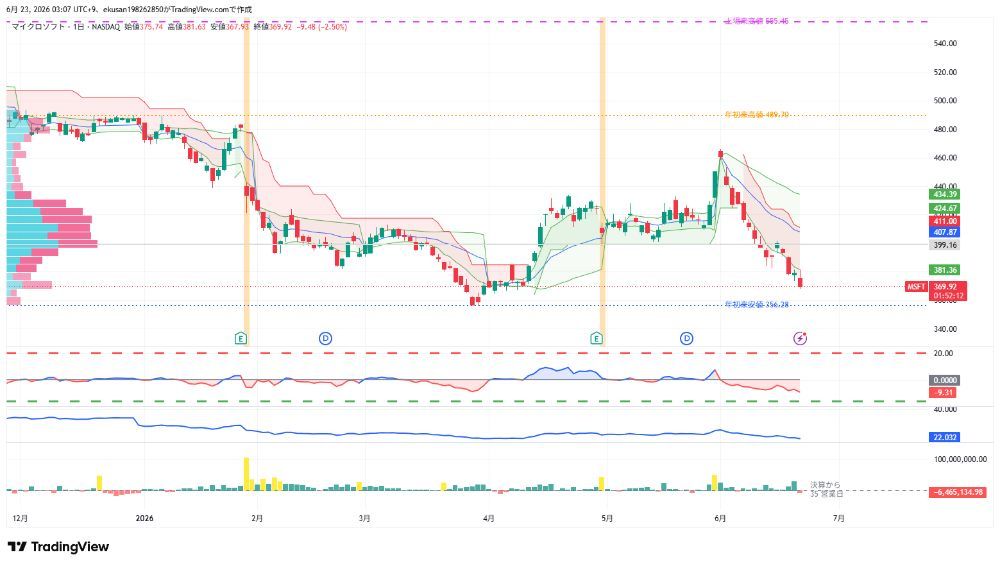Click the 上場来高値 line label at top

[756, 21]
